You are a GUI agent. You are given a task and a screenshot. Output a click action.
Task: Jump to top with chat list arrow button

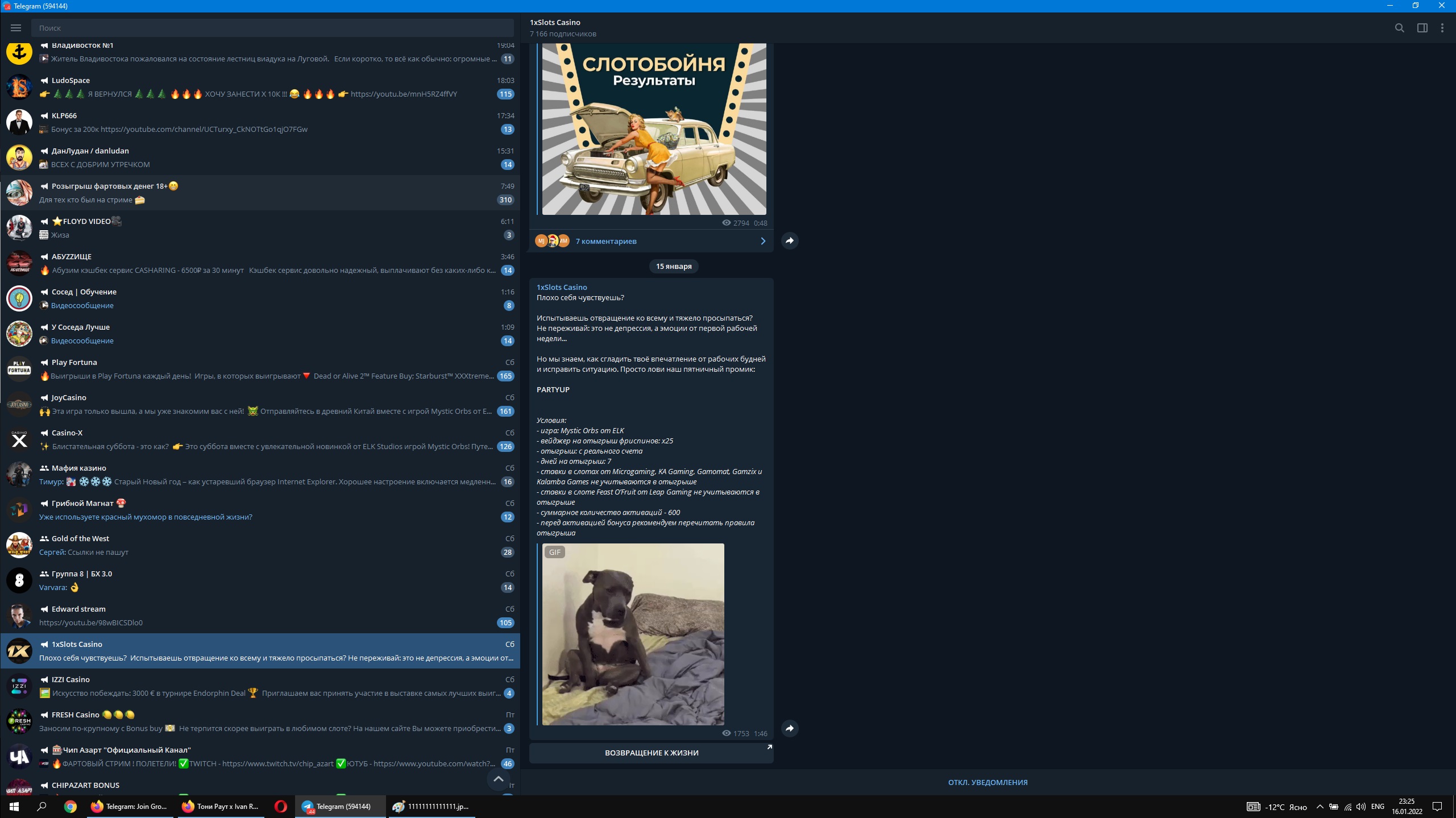click(499, 779)
